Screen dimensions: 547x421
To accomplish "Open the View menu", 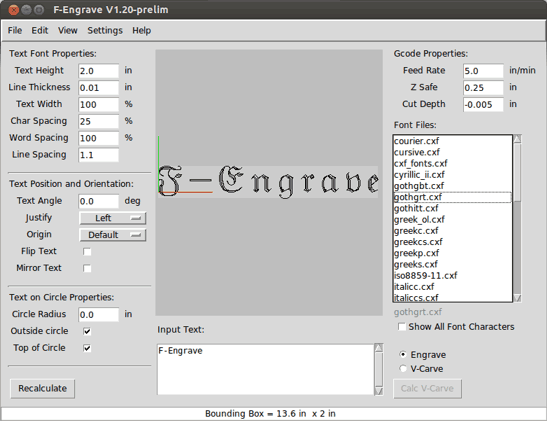I will coord(68,31).
